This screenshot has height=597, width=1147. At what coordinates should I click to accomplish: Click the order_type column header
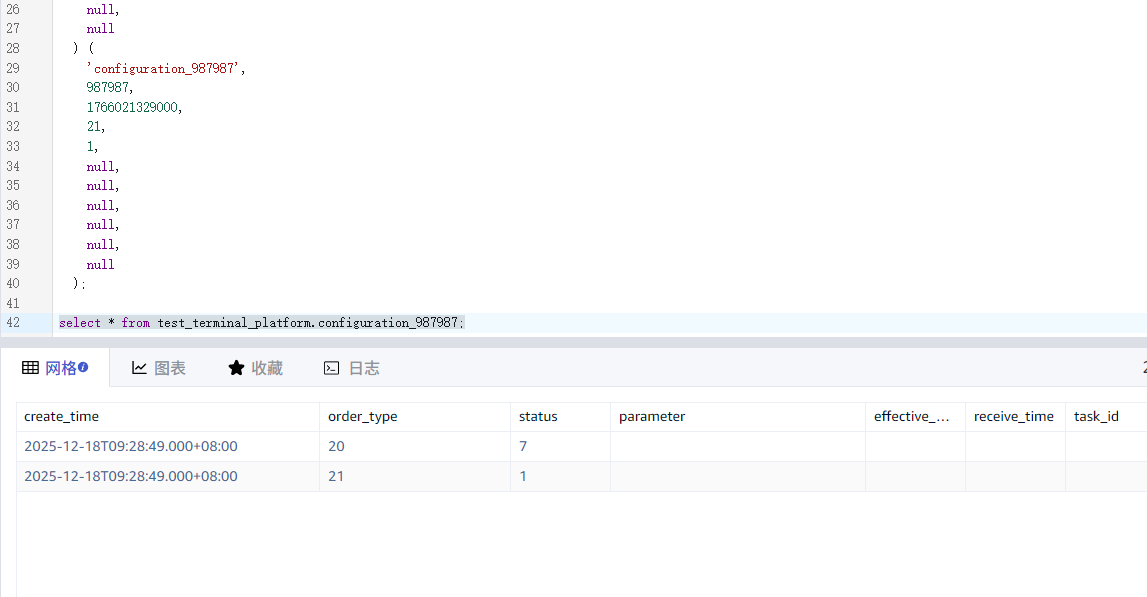[x=362, y=416]
